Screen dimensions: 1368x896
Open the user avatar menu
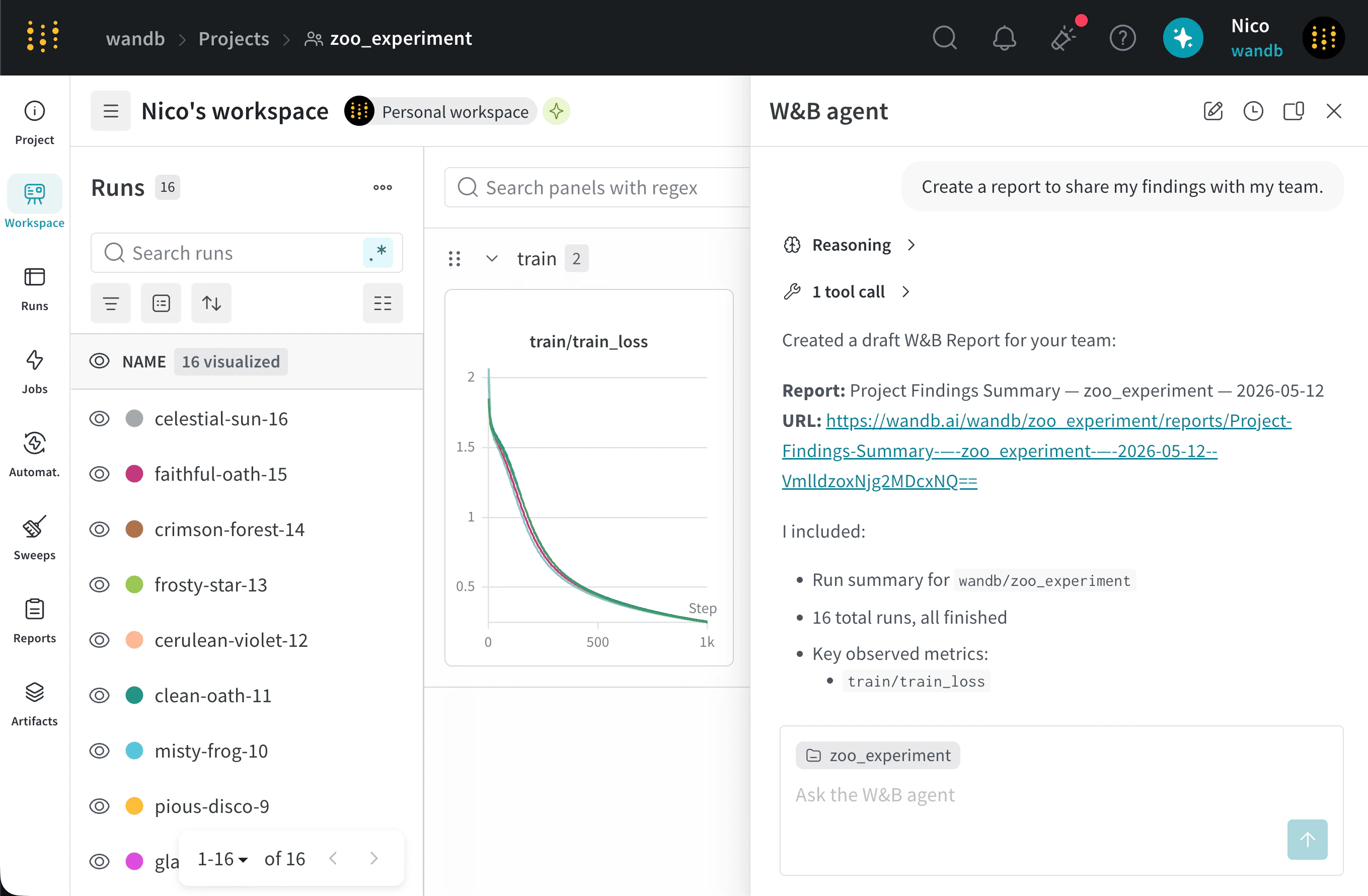1323,38
